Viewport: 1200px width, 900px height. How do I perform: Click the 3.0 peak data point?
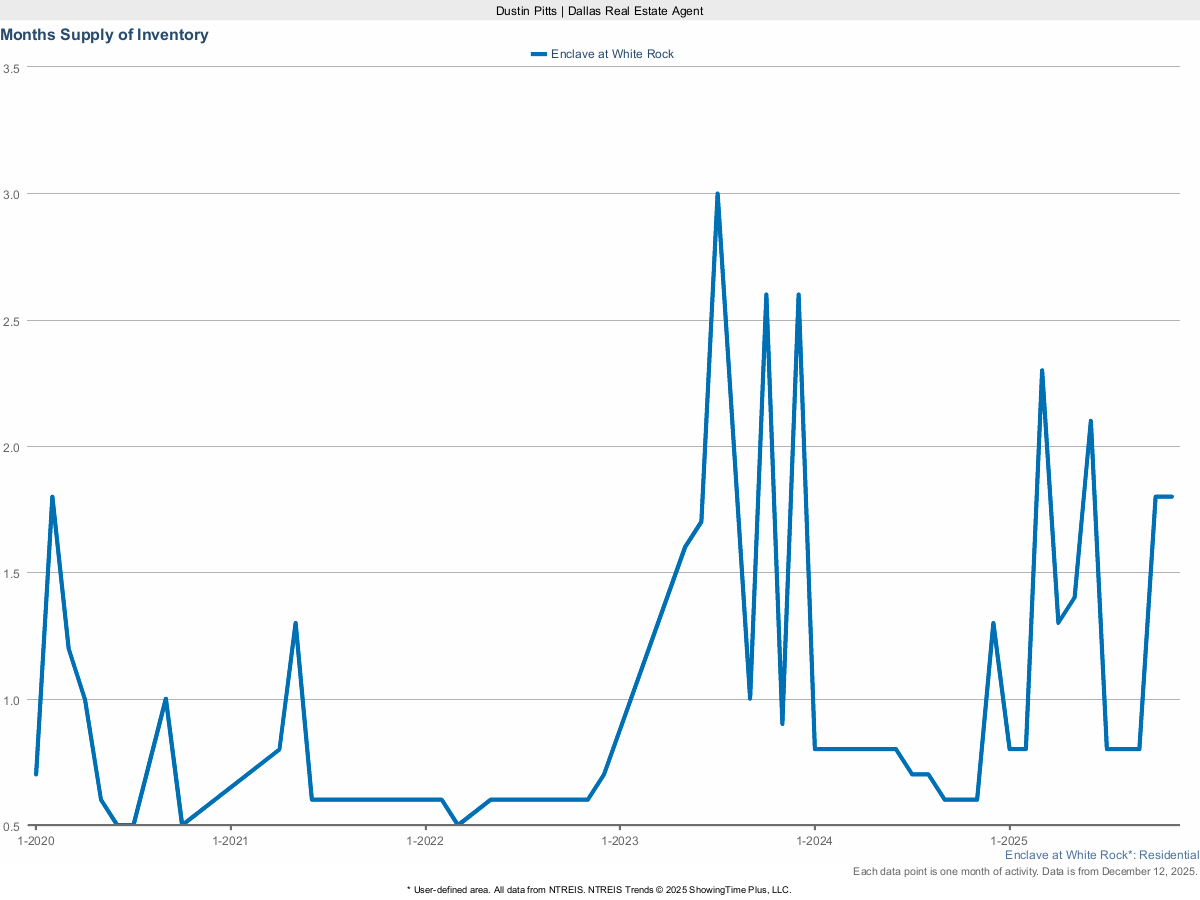point(717,190)
